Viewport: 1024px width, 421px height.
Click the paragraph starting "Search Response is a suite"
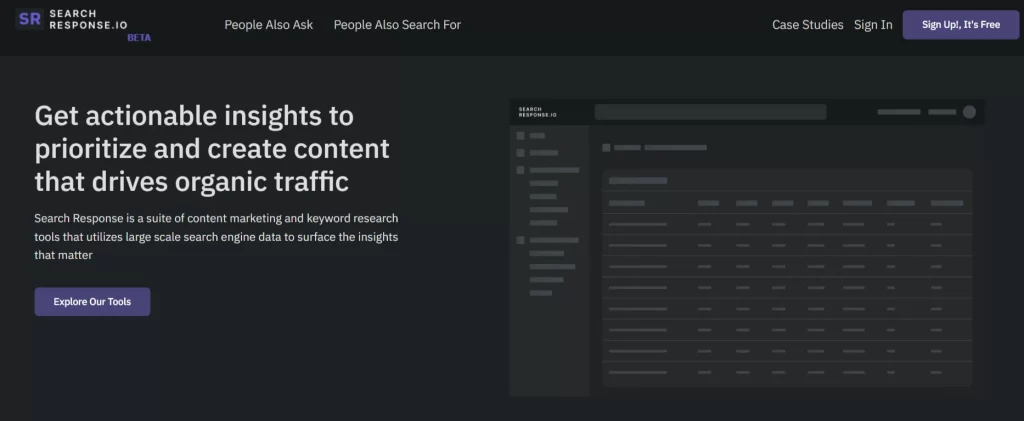coord(216,236)
